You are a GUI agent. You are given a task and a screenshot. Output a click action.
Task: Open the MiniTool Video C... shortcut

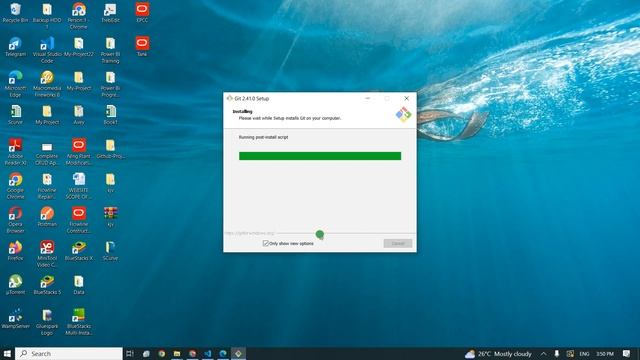tap(47, 254)
